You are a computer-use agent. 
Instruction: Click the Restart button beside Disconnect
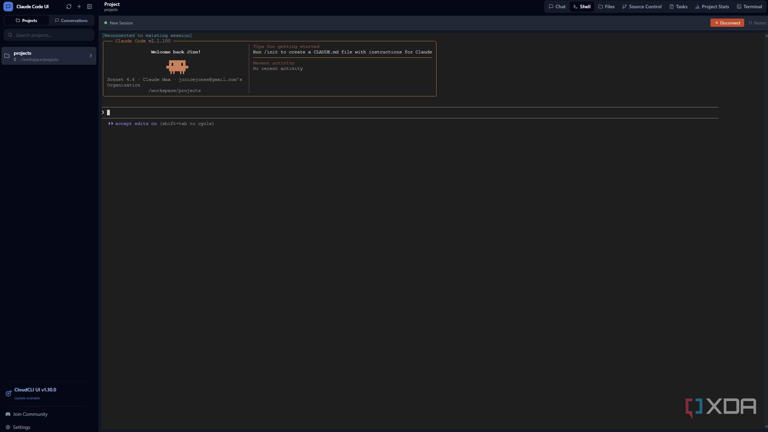(x=757, y=23)
